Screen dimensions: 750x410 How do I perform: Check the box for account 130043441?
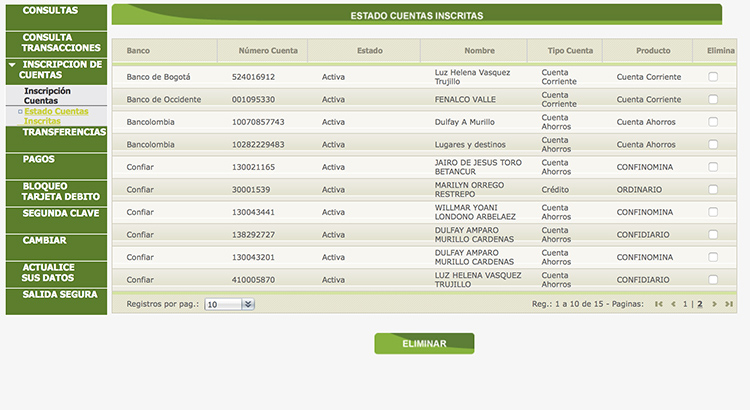(x=713, y=211)
